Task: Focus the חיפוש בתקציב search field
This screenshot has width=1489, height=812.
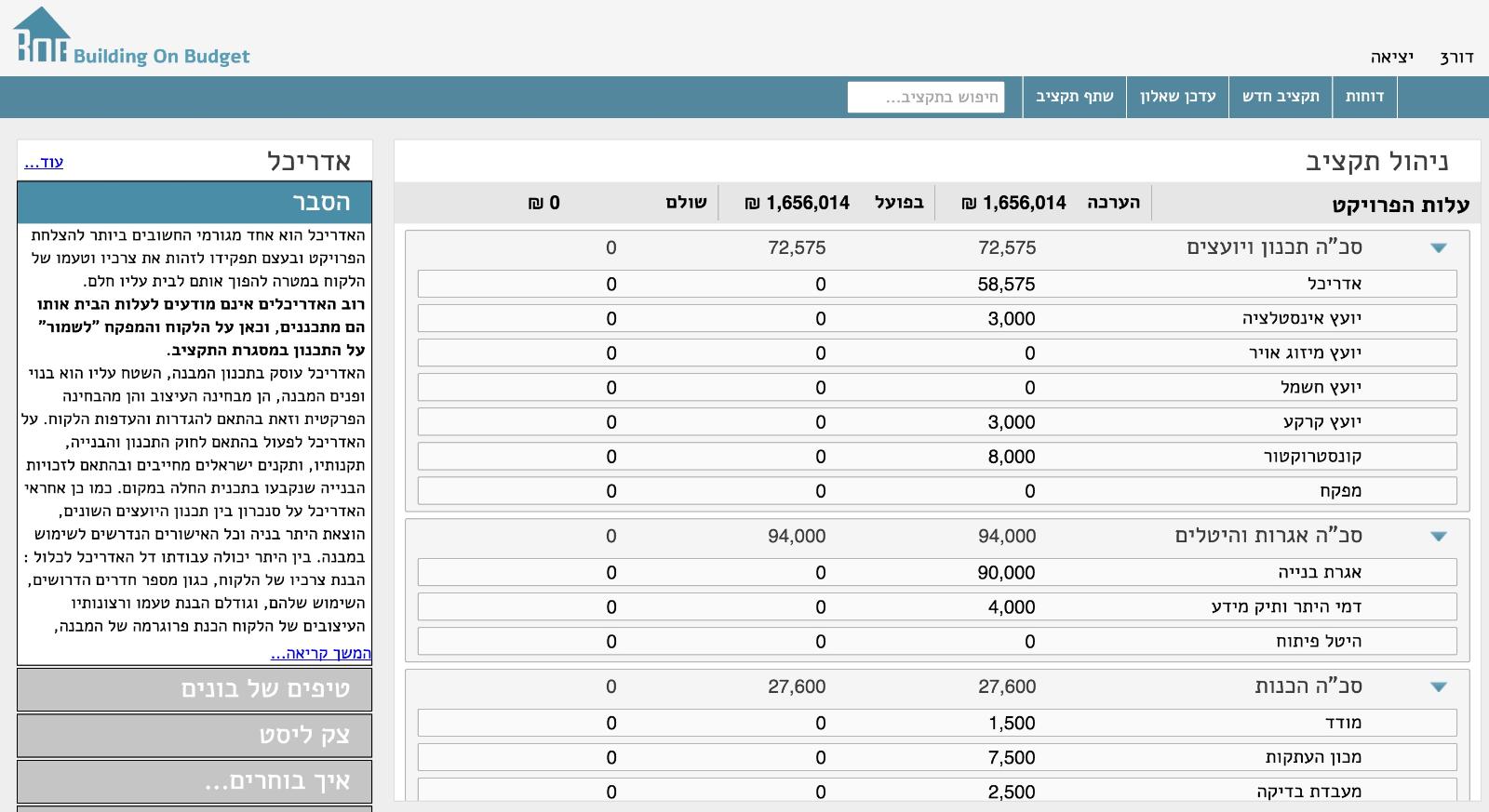Action: [x=926, y=97]
